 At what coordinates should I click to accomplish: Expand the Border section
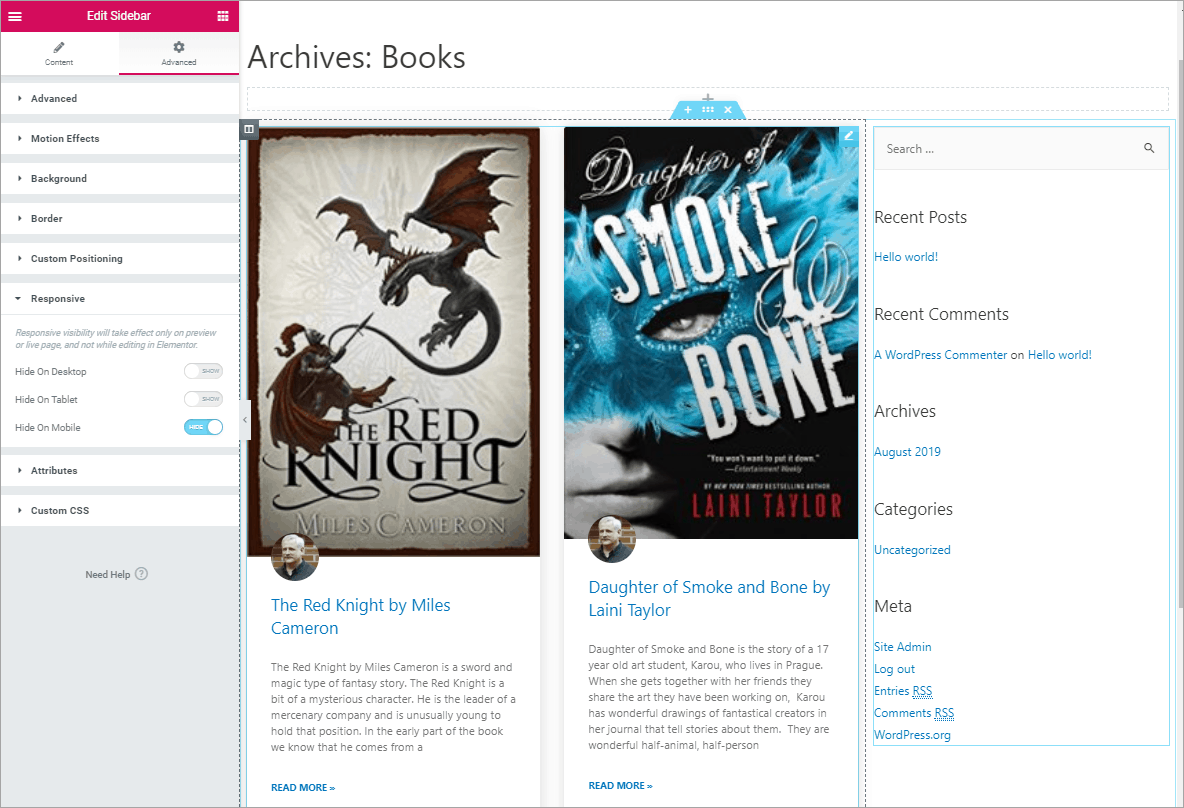click(120, 218)
